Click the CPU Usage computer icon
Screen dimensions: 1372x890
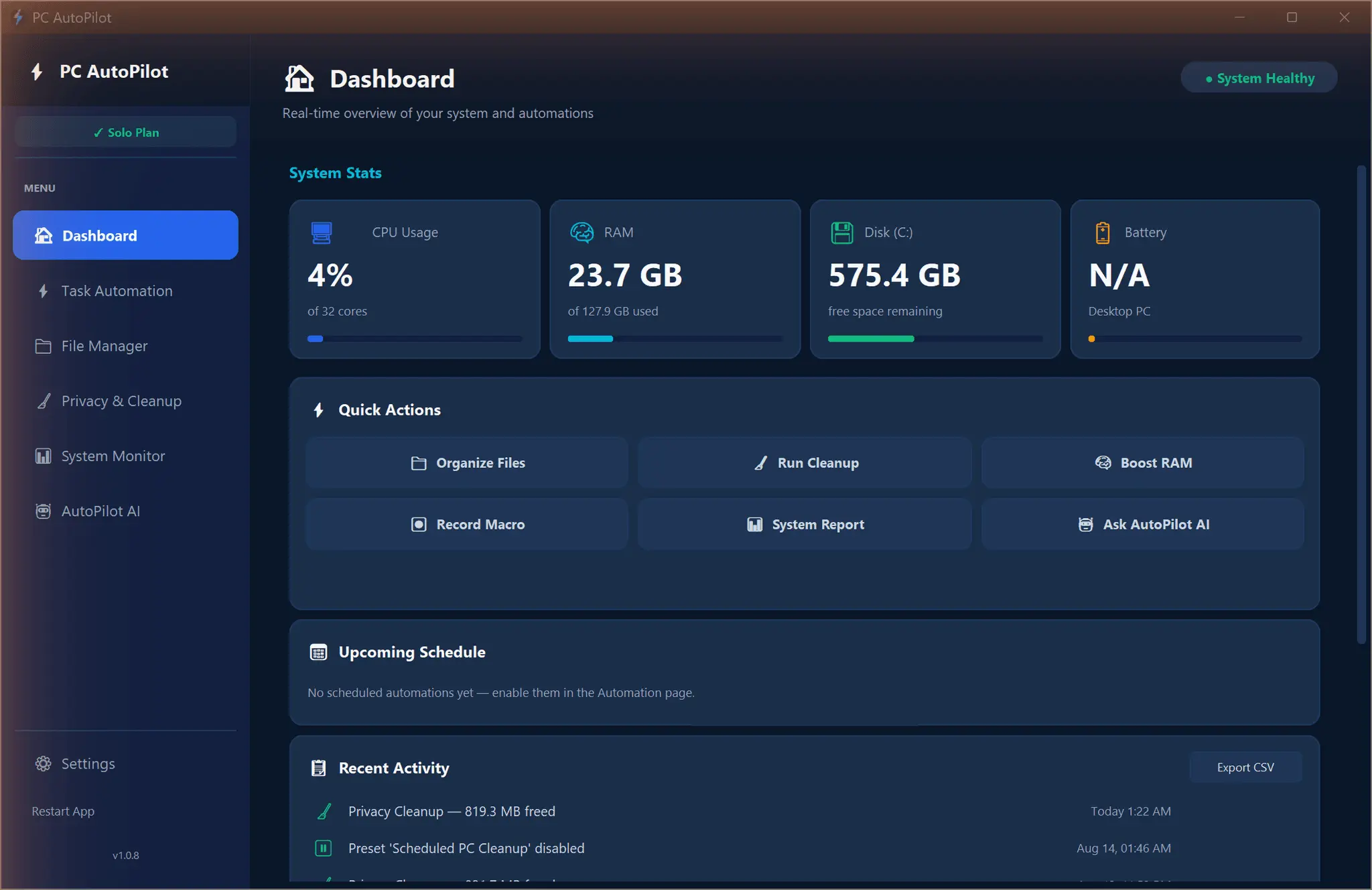[x=322, y=233]
